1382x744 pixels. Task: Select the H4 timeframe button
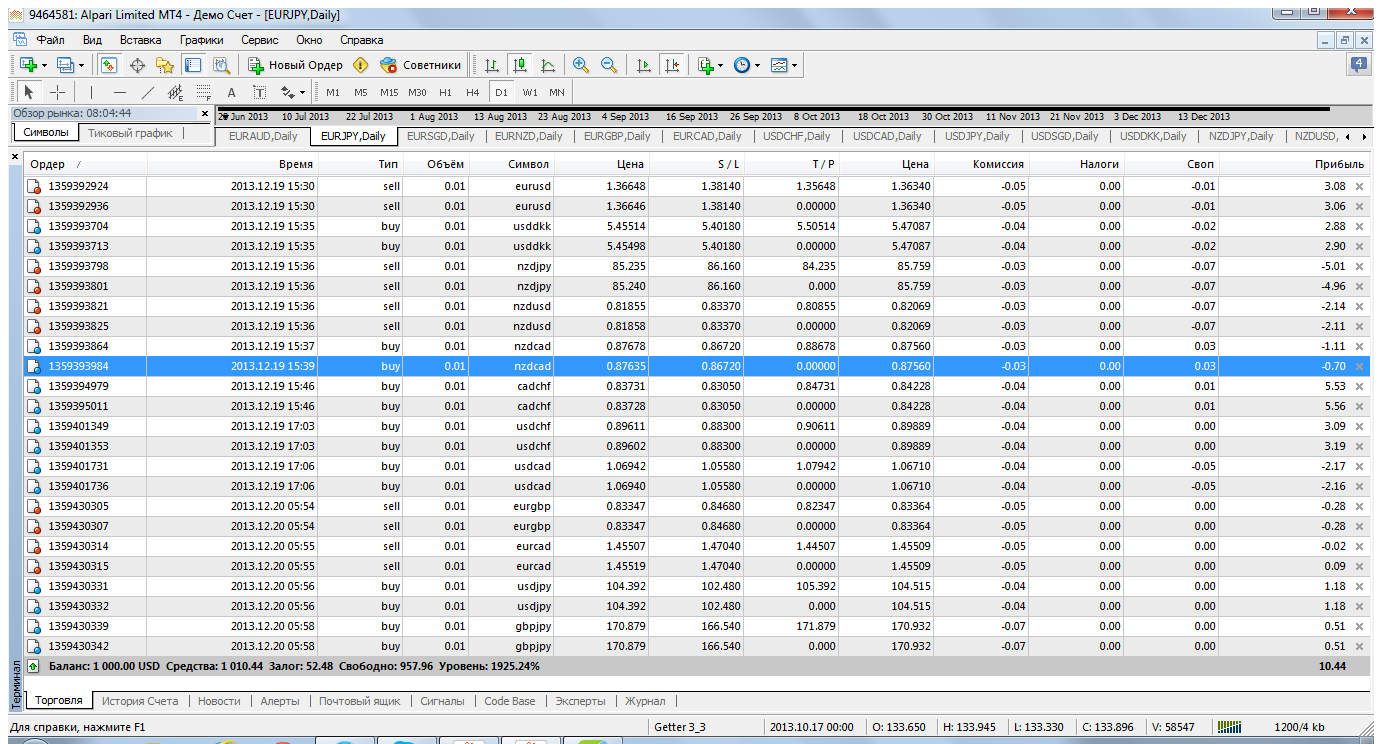pyautogui.click(x=473, y=92)
